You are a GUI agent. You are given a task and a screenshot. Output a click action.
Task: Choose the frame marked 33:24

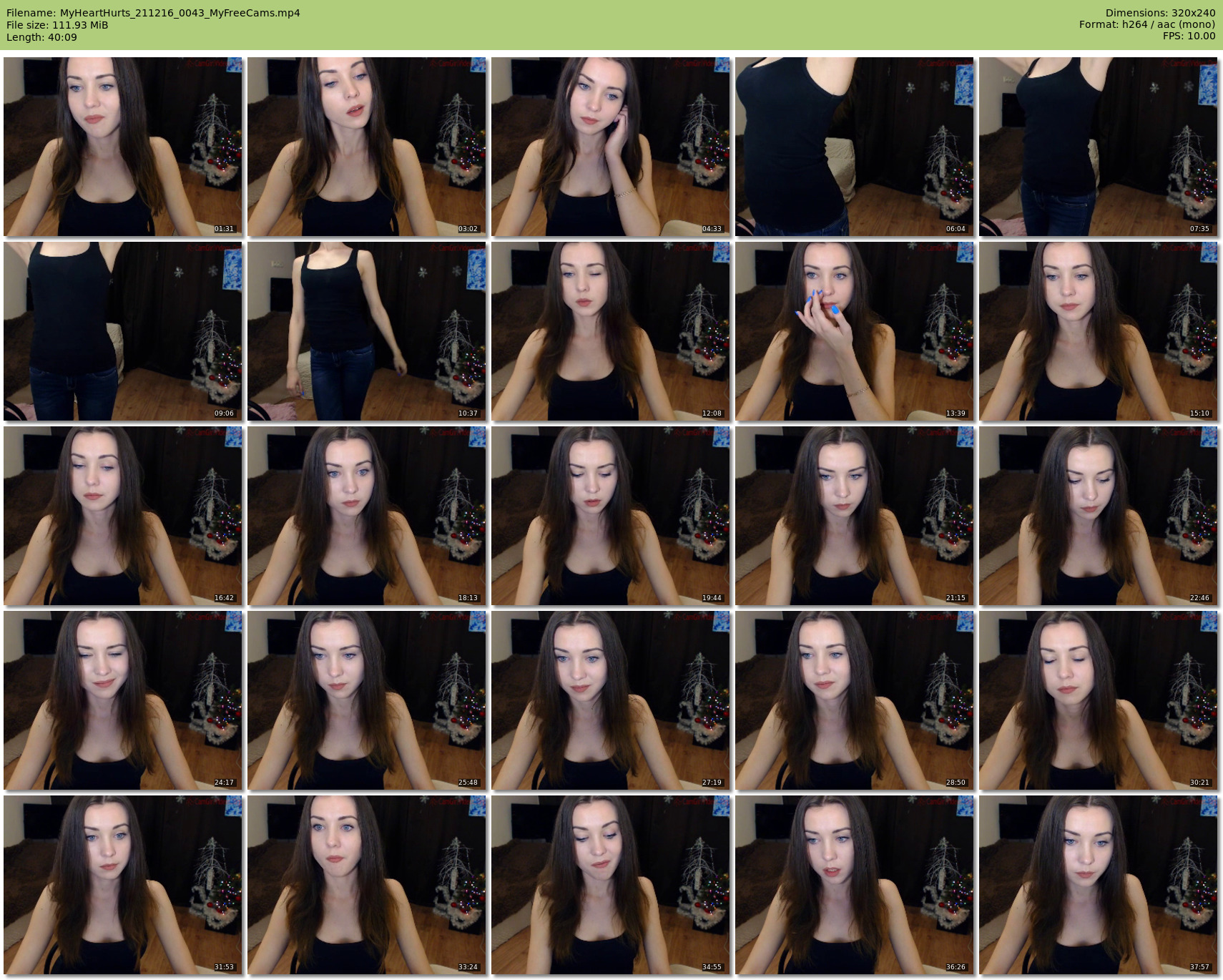[x=367, y=885]
